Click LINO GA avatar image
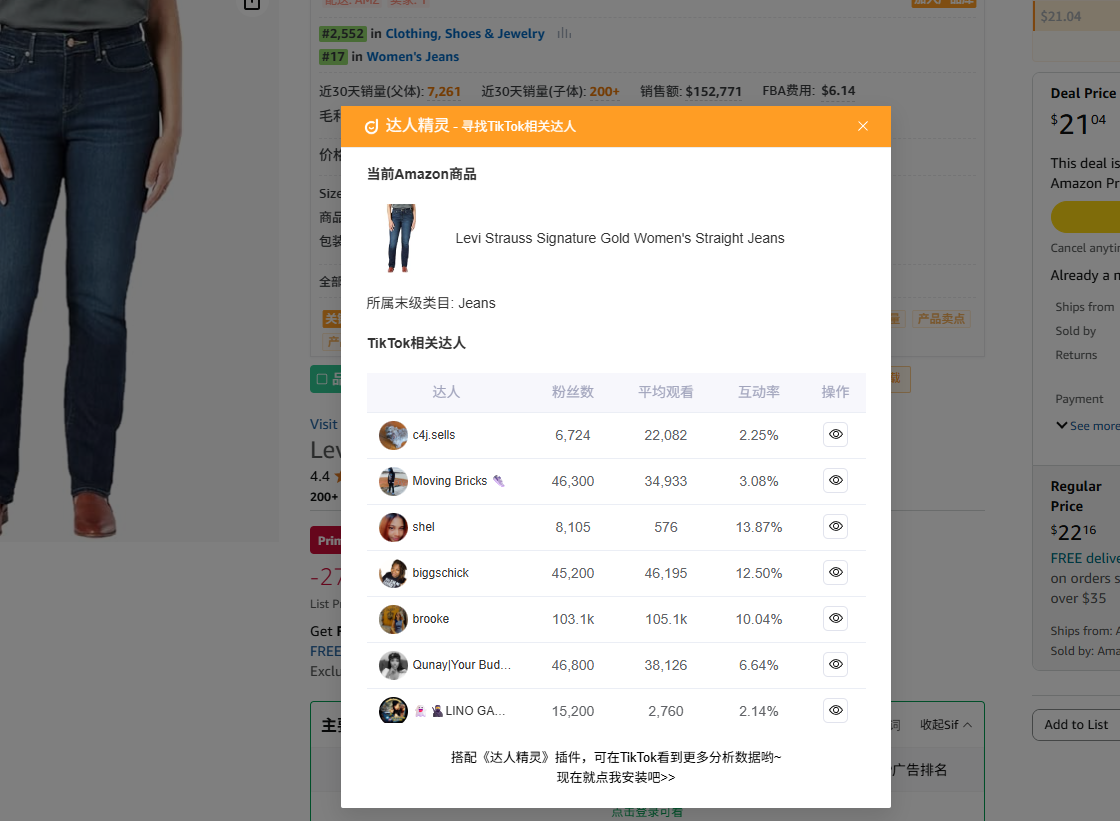This screenshot has height=821, width=1120. point(393,710)
